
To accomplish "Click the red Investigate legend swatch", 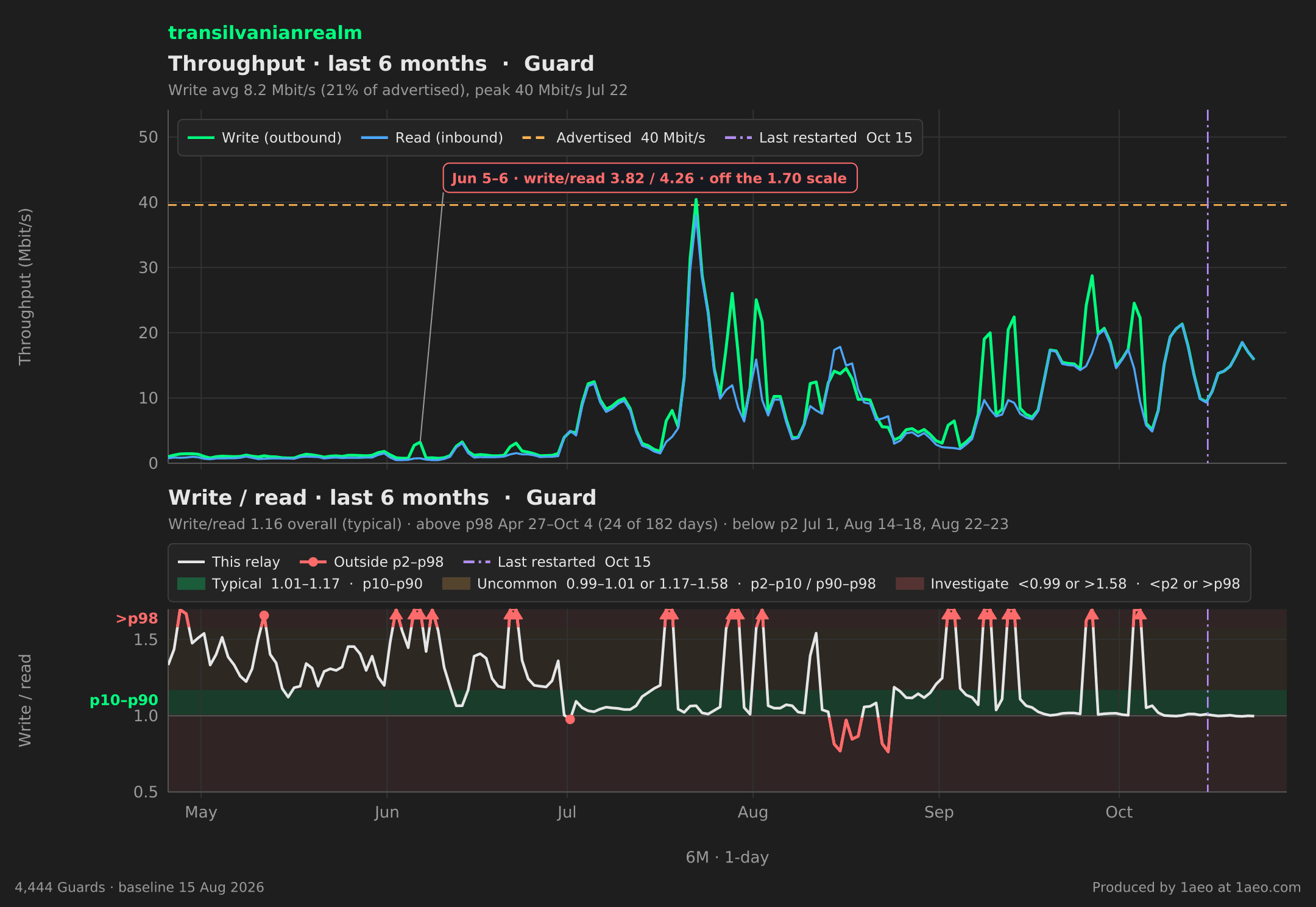I will (x=910, y=584).
